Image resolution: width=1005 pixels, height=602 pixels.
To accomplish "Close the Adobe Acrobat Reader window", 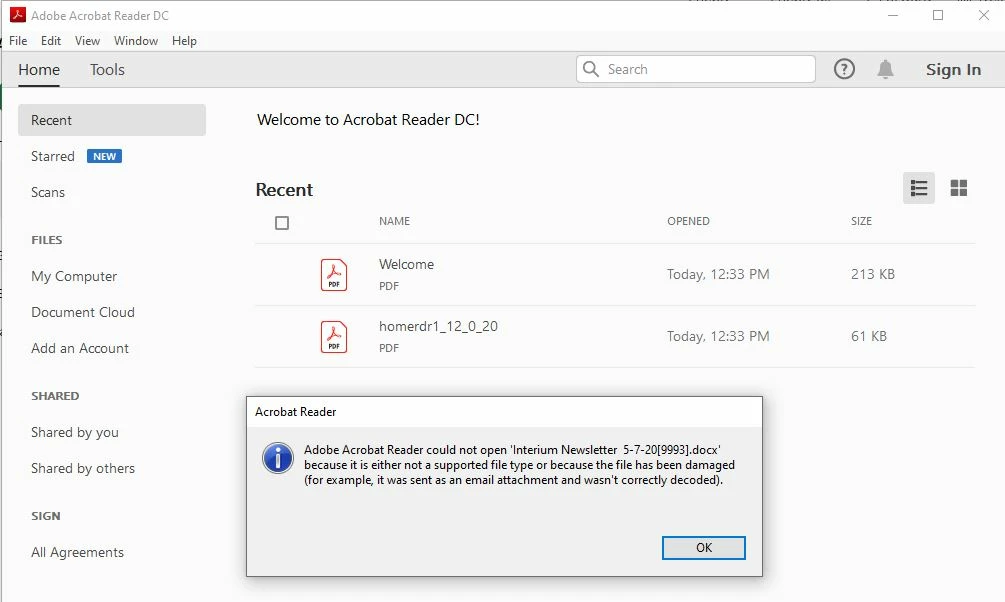I will point(984,15).
